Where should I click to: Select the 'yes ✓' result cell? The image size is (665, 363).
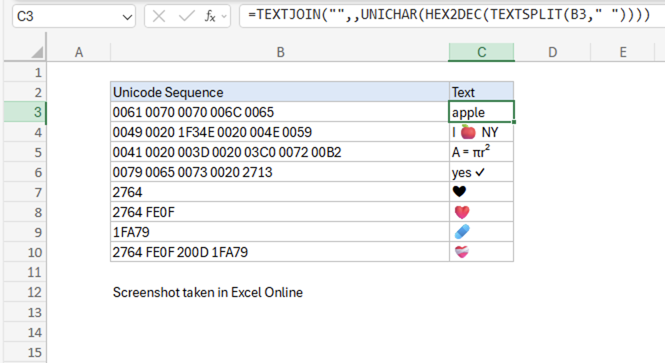coord(481,172)
